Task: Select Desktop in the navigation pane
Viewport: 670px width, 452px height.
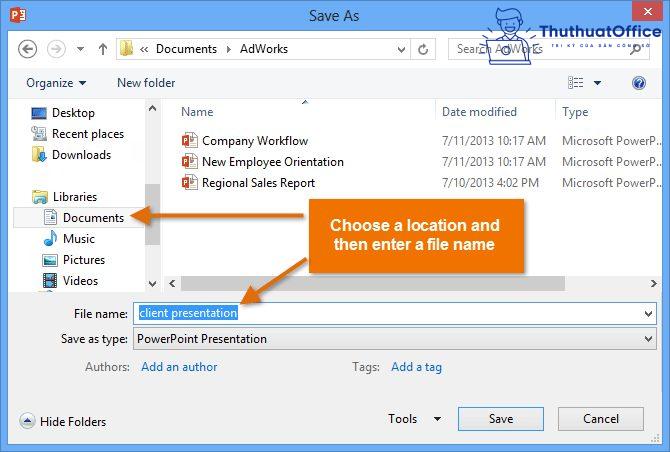Action: click(73, 113)
